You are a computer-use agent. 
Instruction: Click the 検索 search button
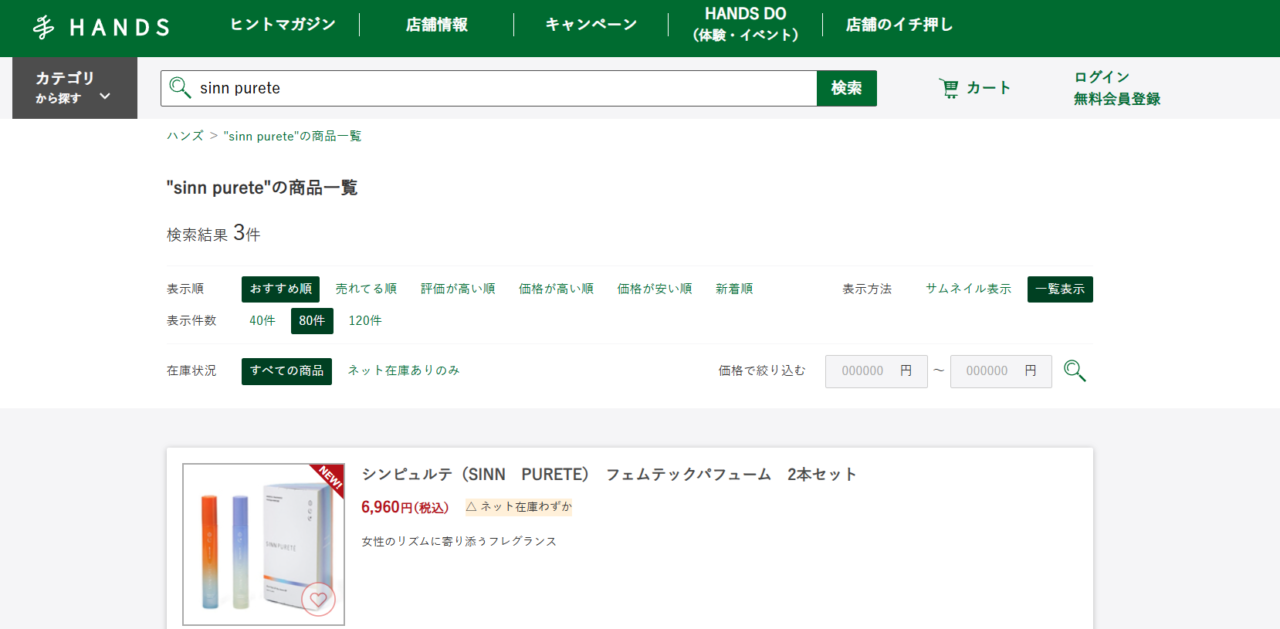pyautogui.click(x=847, y=88)
